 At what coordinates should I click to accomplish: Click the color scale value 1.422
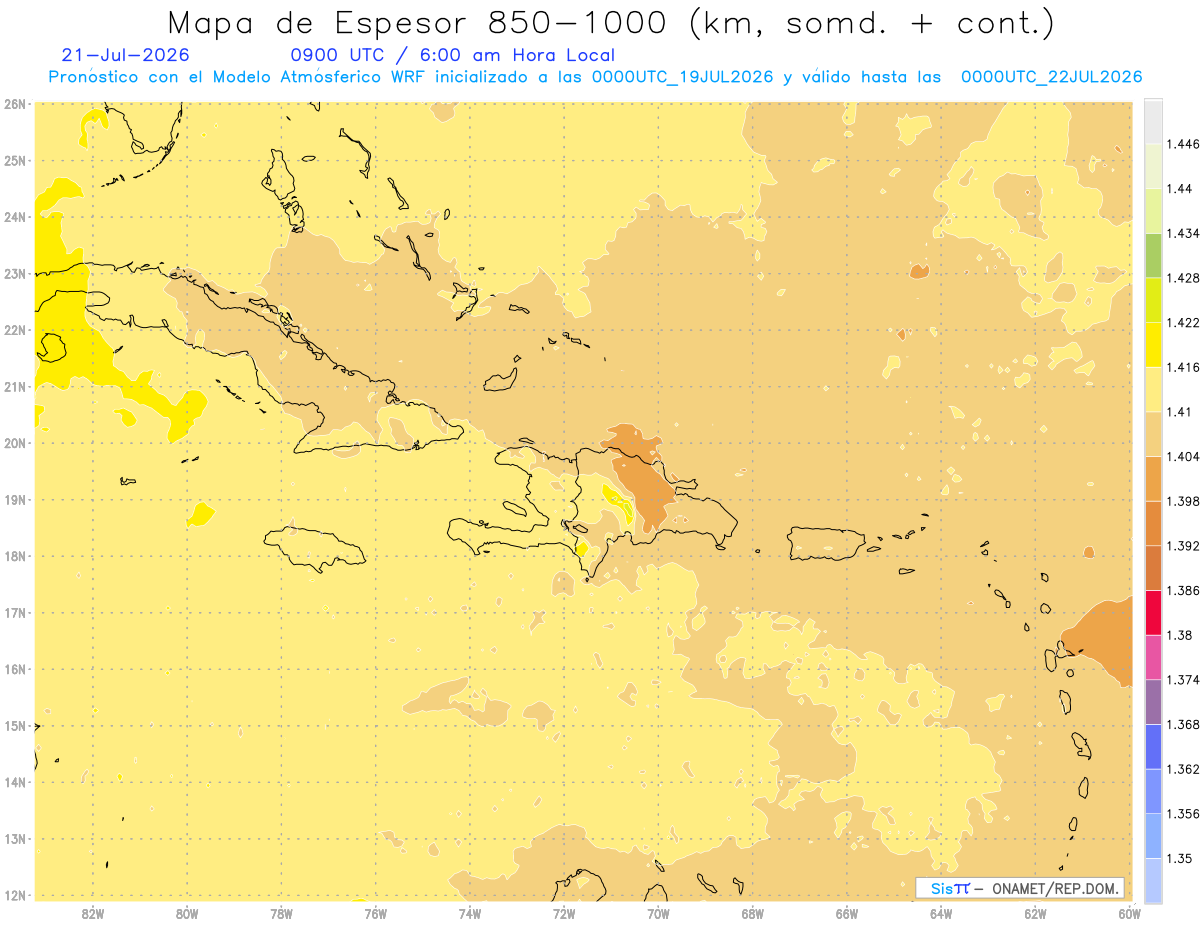pyautogui.click(x=1182, y=322)
